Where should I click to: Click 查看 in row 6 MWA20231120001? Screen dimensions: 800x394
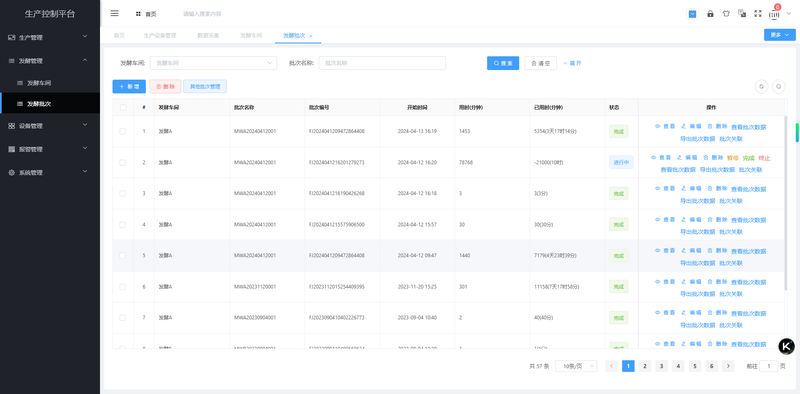pos(665,282)
